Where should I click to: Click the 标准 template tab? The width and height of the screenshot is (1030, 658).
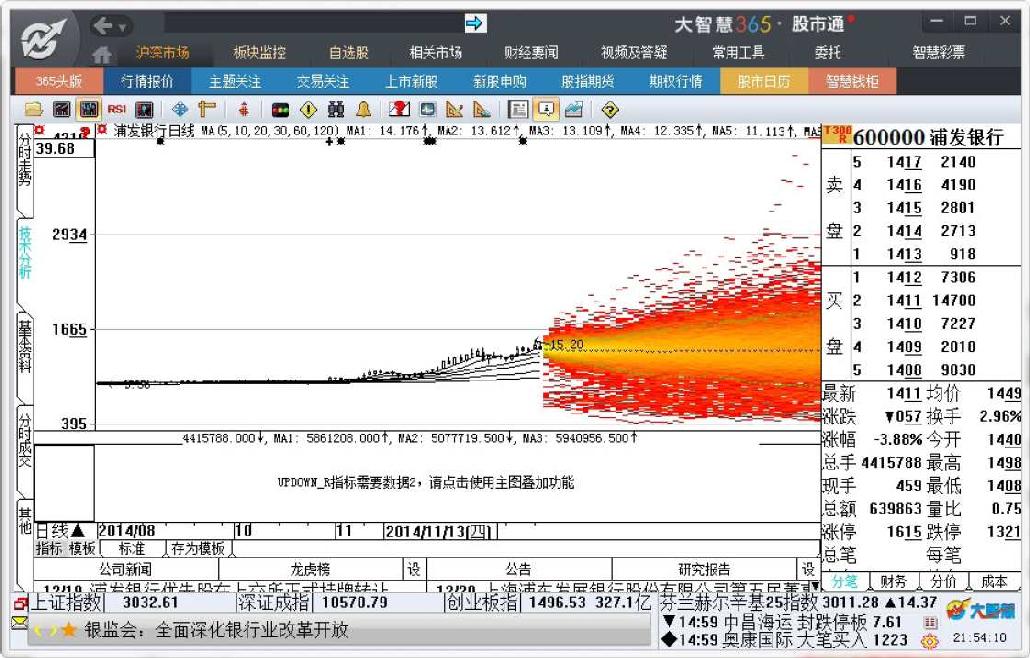coord(132,548)
